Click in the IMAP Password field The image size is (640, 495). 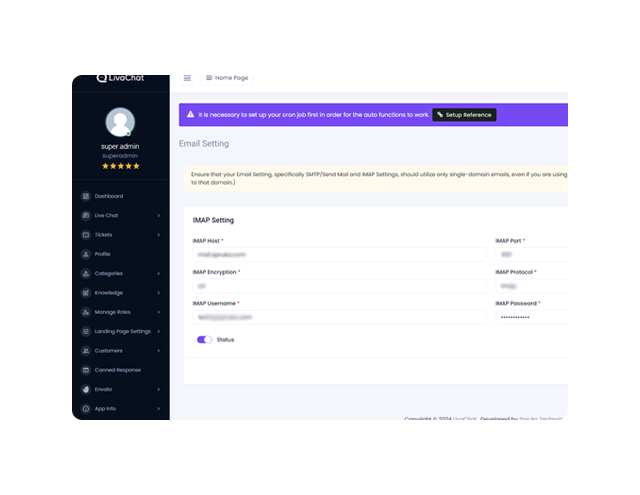531,317
